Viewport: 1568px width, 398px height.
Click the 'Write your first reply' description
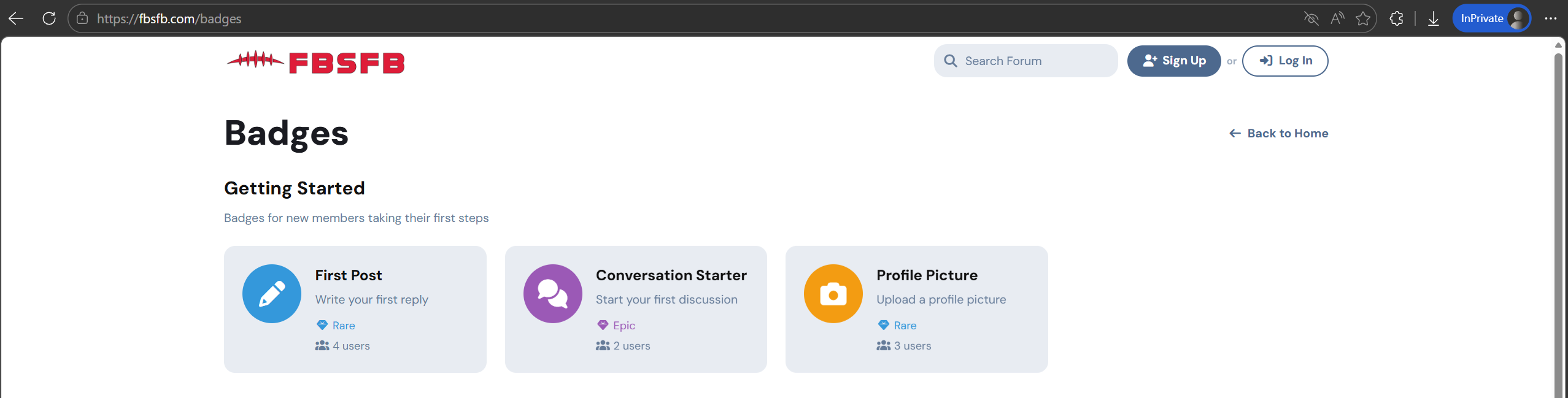click(372, 300)
